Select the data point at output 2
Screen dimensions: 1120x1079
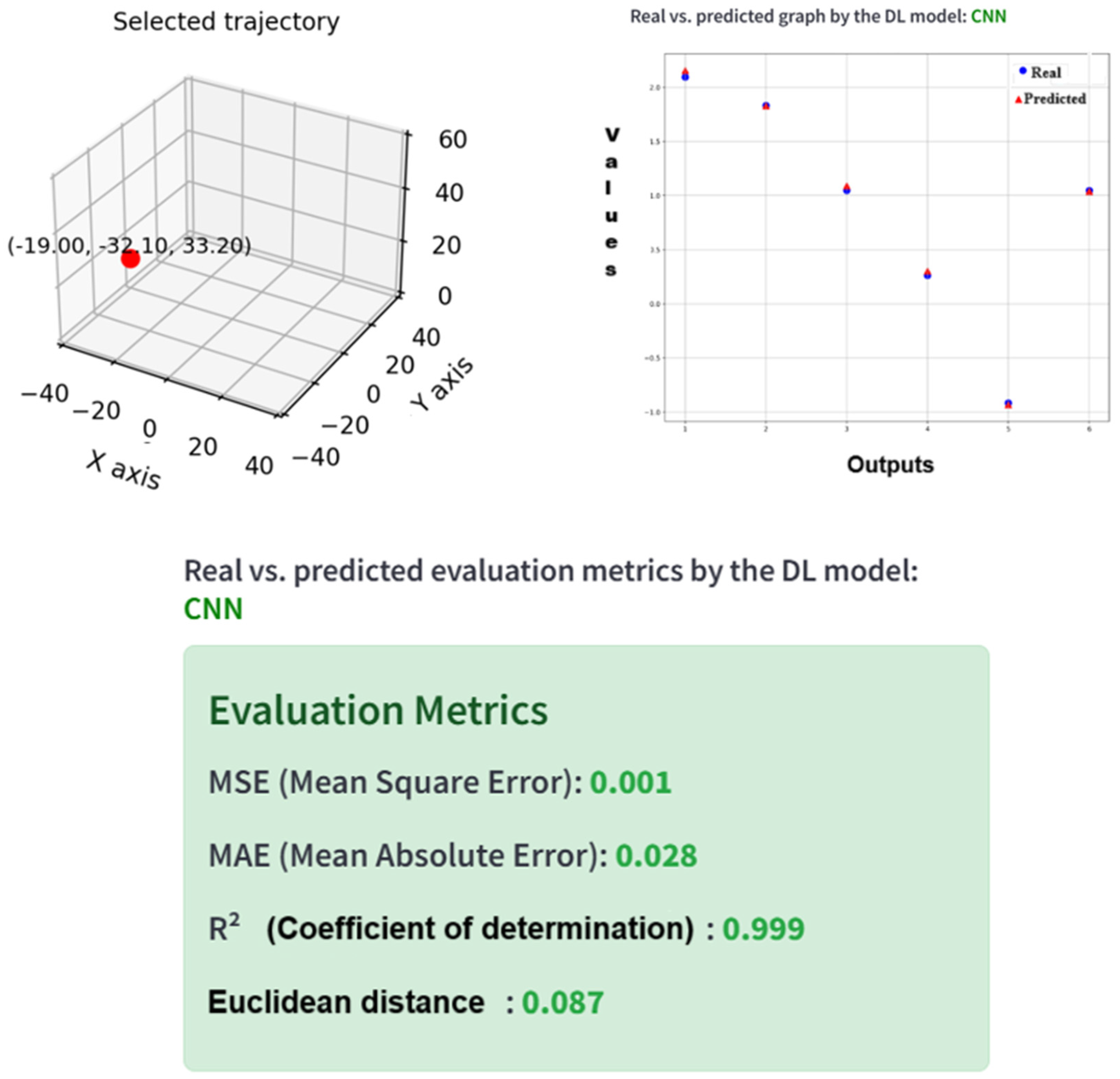tap(766, 106)
